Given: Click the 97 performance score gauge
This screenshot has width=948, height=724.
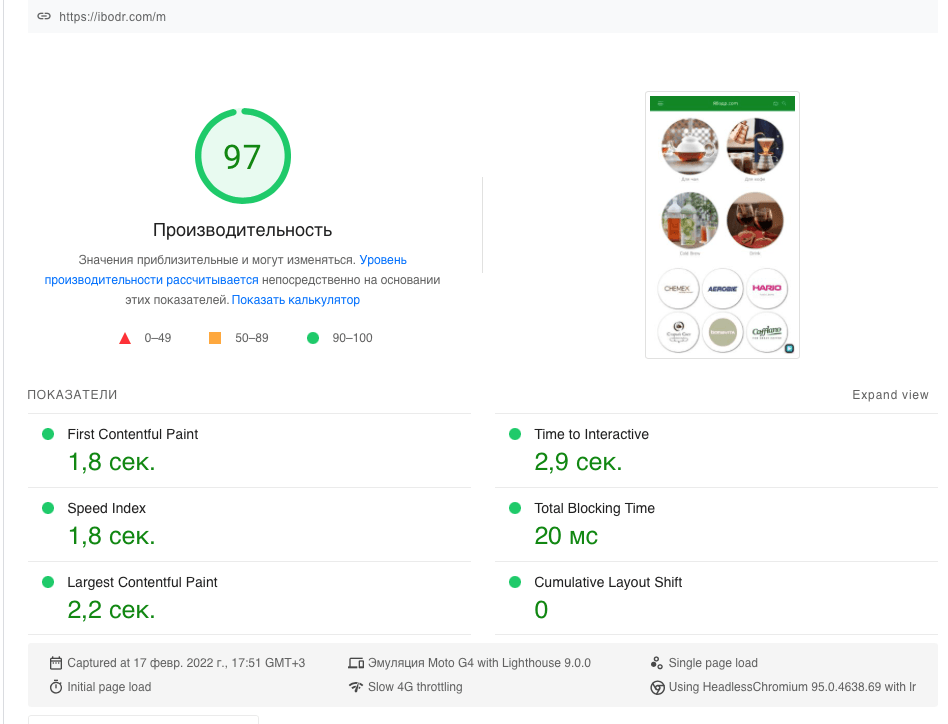Looking at the screenshot, I should (x=242, y=157).
